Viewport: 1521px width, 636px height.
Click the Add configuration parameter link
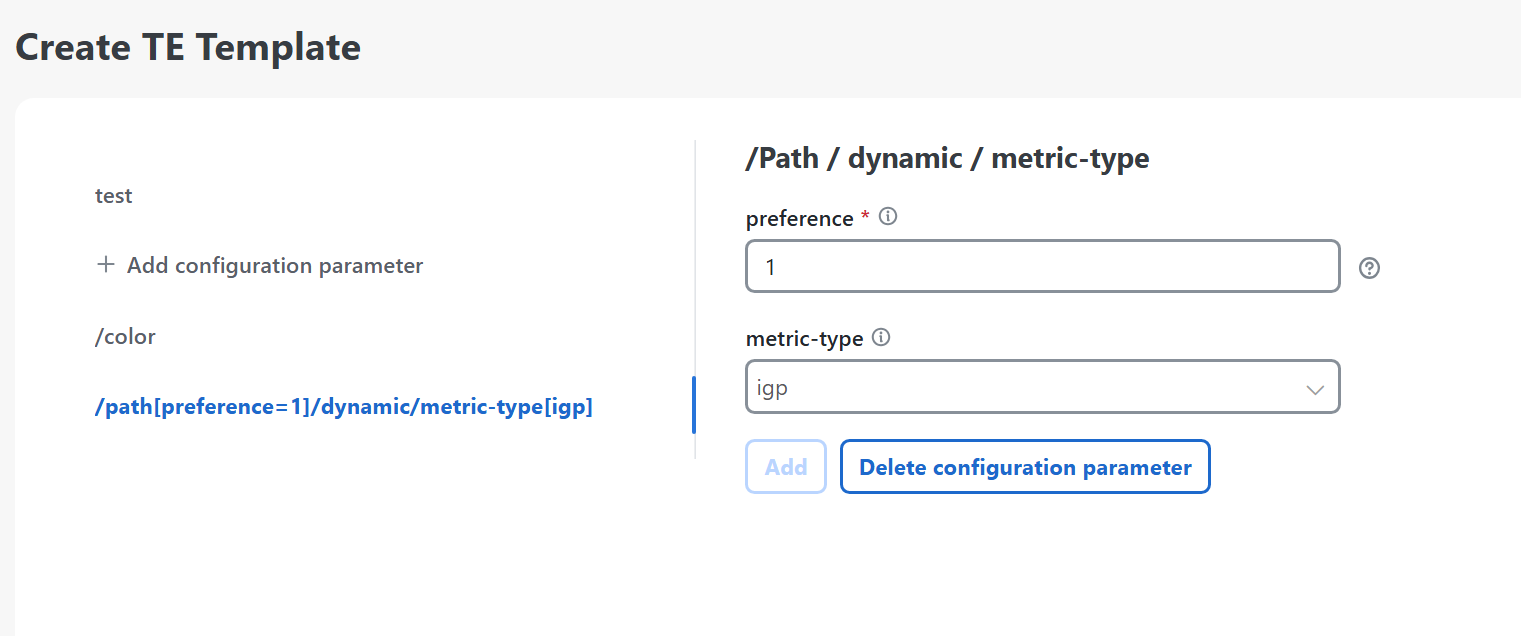coord(274,266)
